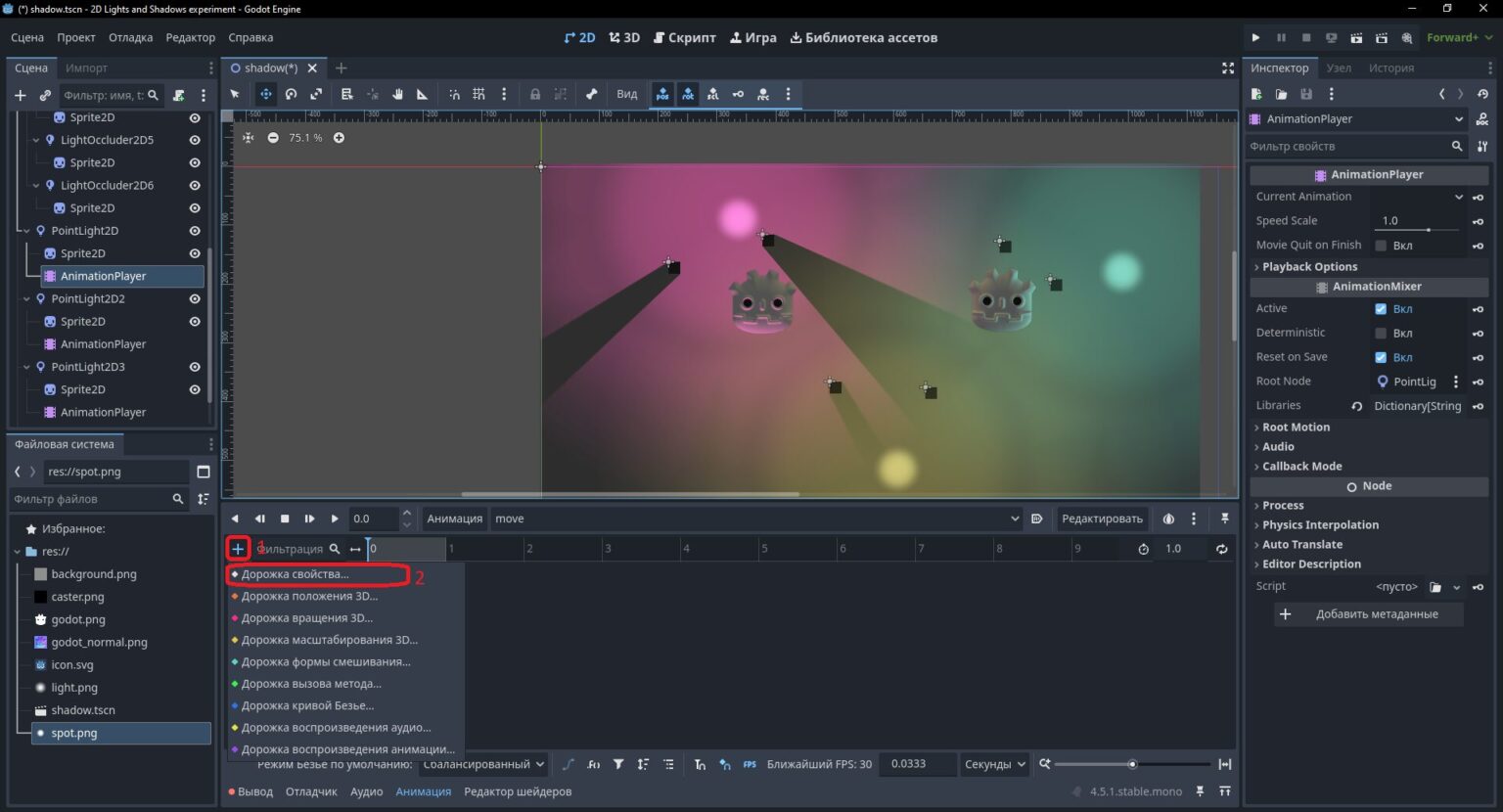Click the onion skinning icon
This screenshot has width=1503, height=812.
(1168, 519)
